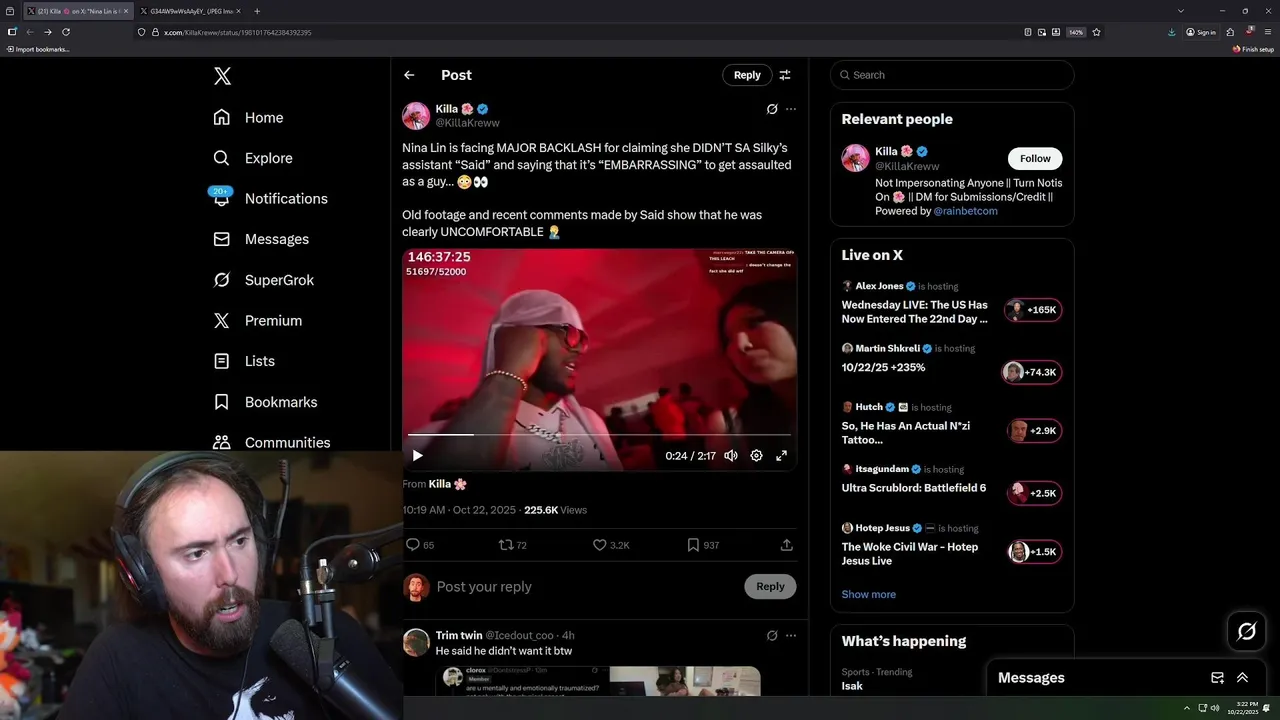1280x720 pixels.
Task: Open the browser application menu
Action: tap(1267, 32)
